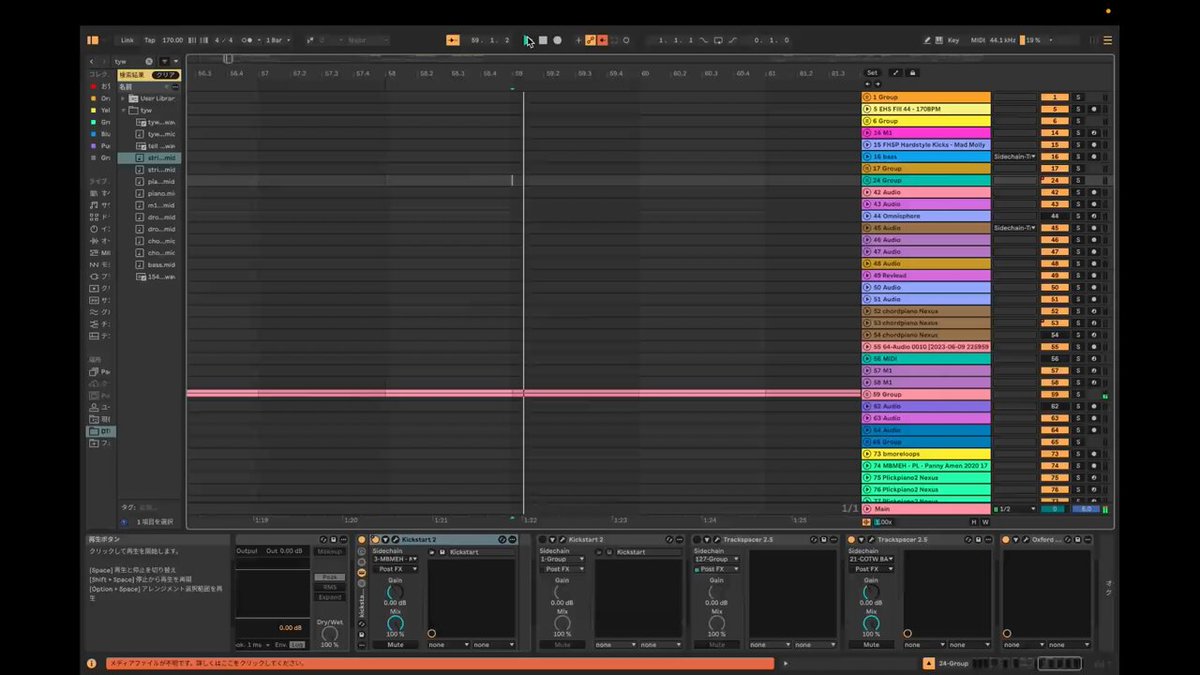Click Mute button under first Kickstart 2

[x=395, y=645]
